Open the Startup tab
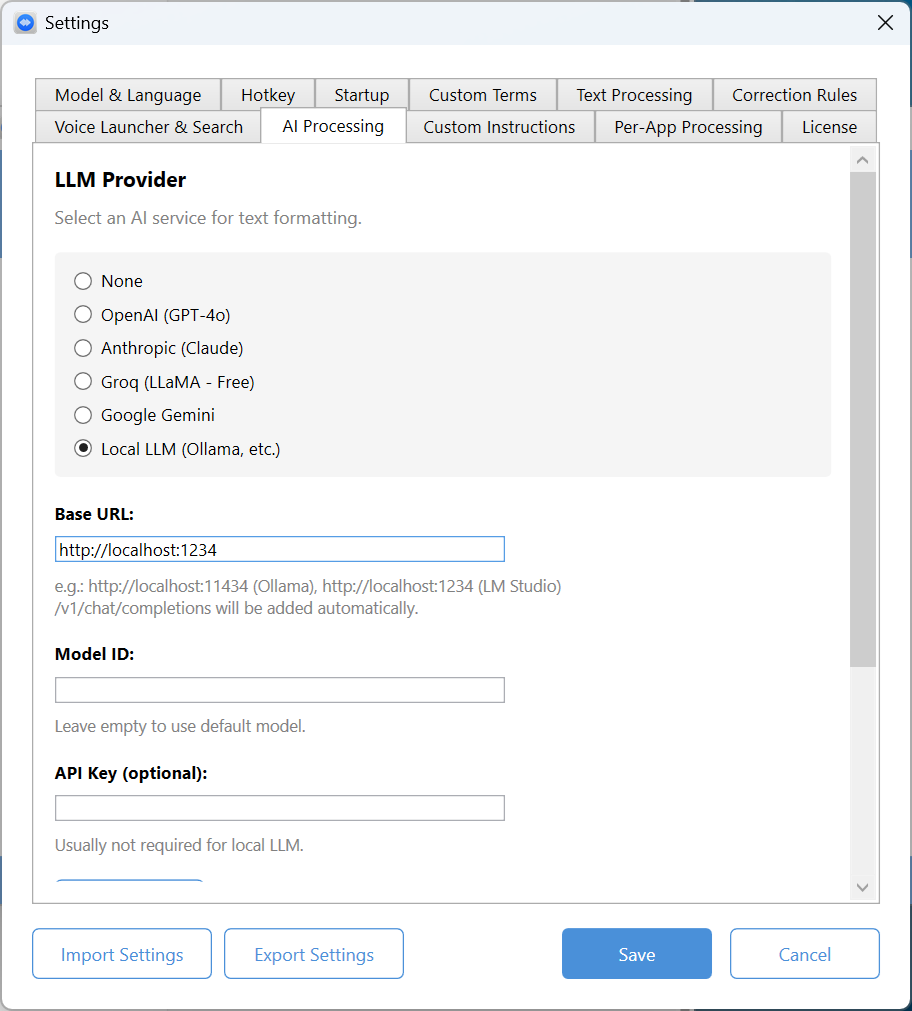This screenshot has height=1011, width=912. coord(361,95)
